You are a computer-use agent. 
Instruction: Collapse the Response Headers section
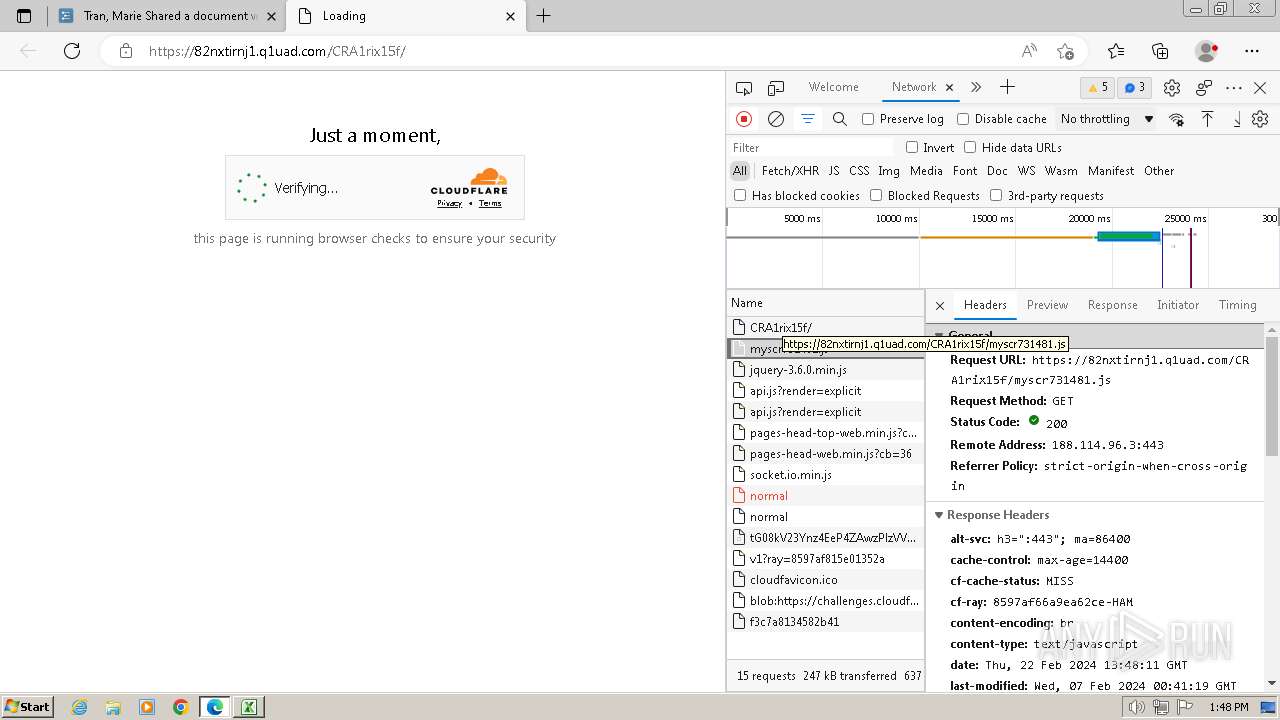939,515
